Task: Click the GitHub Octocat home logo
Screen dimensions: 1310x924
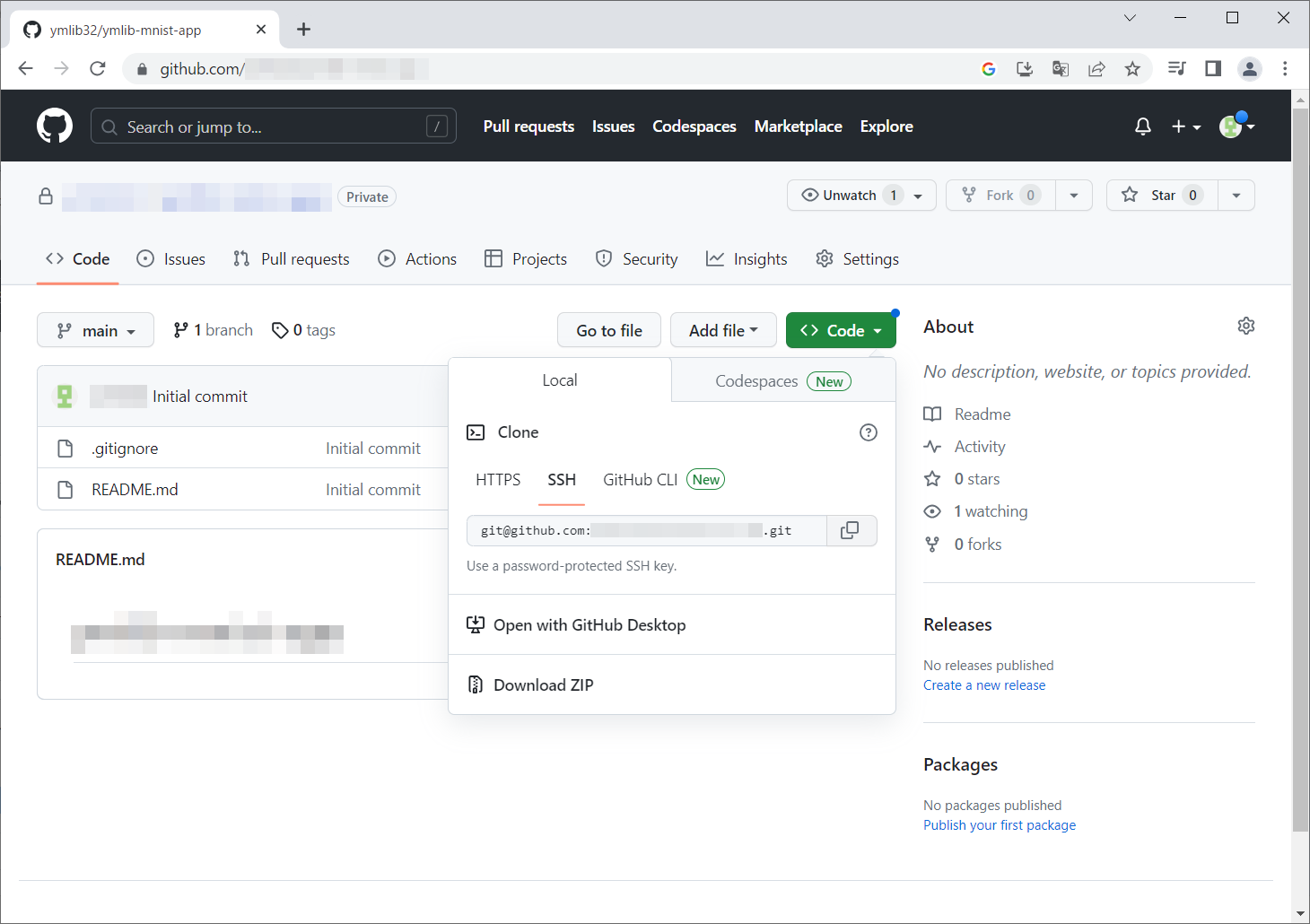Action: pyautogui.click(x=55, y=126)
